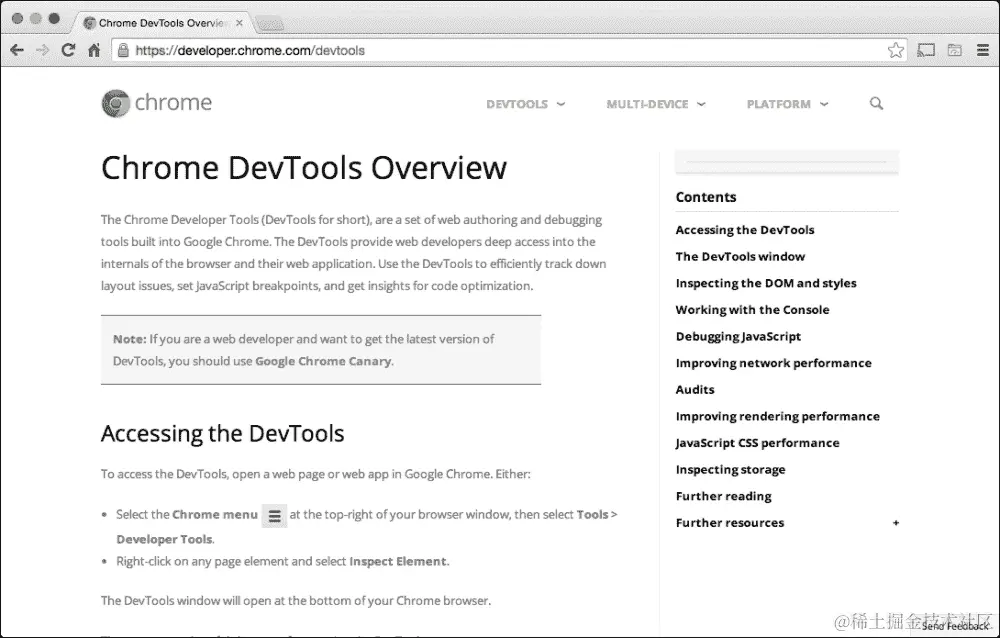The image size is (1000, 638).
Task: Go back using the browser back arrow
Action: 17,50
